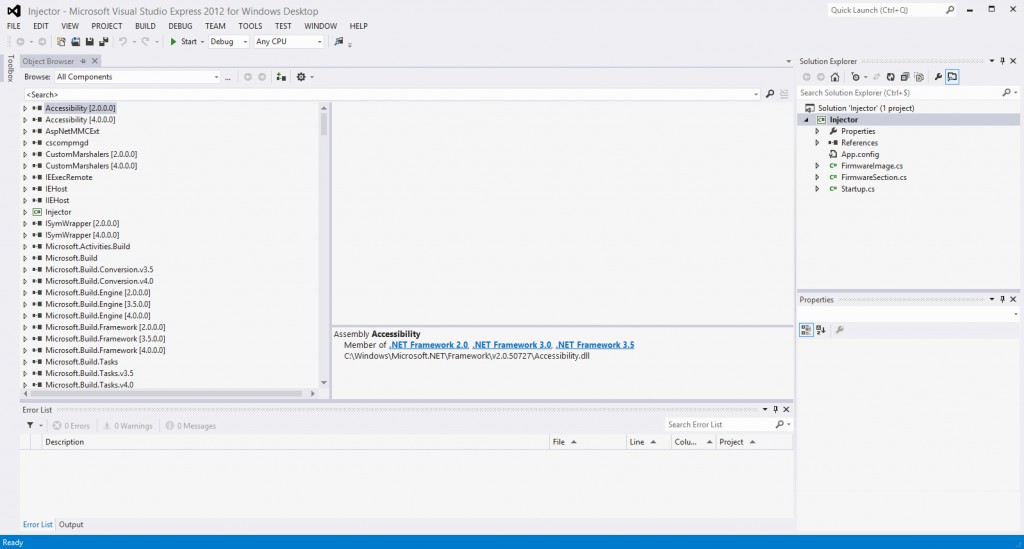Image resolution: width=1024 pixels, height=549 pixels.
Task: Expand Accessibility [2.0.0.0] assembly node
Action: [x=25, y=108]
